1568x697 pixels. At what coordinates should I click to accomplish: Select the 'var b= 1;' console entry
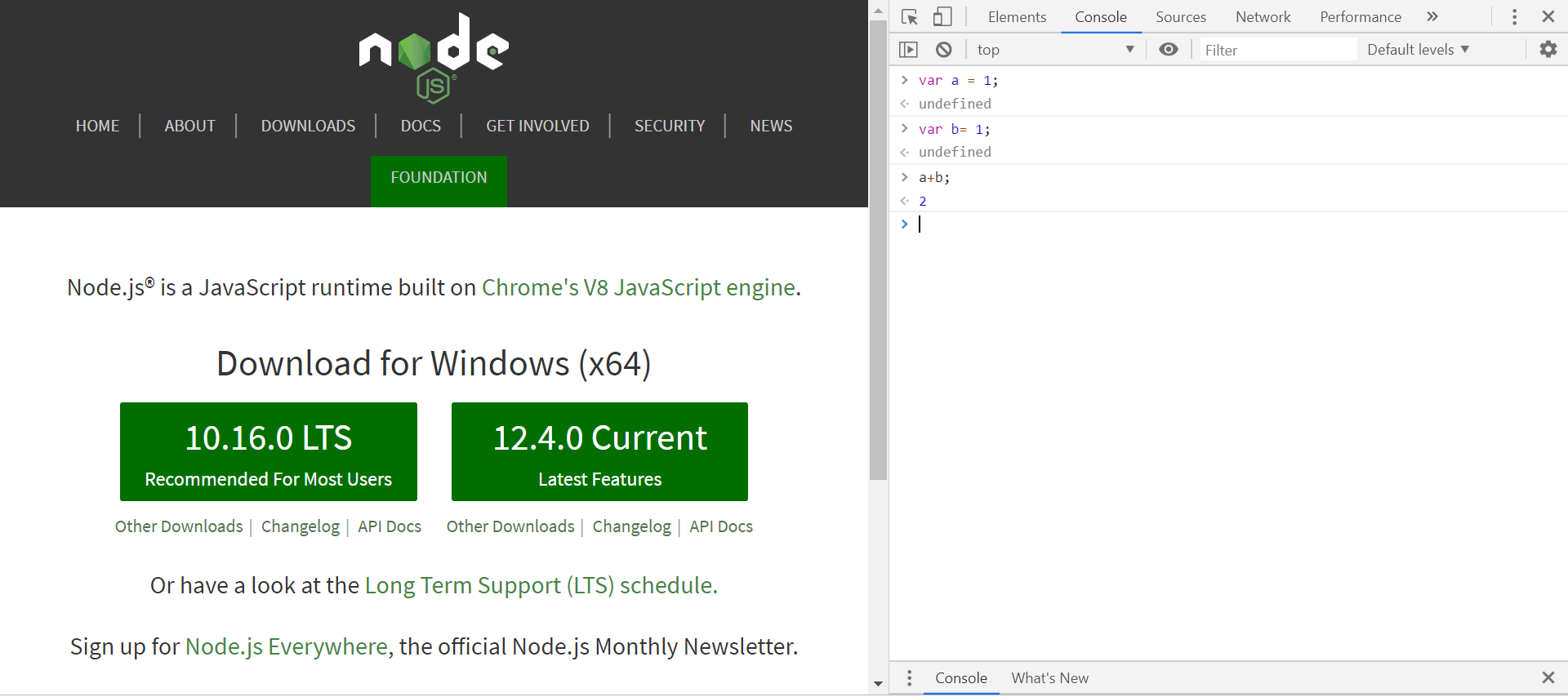pos(954,129)
